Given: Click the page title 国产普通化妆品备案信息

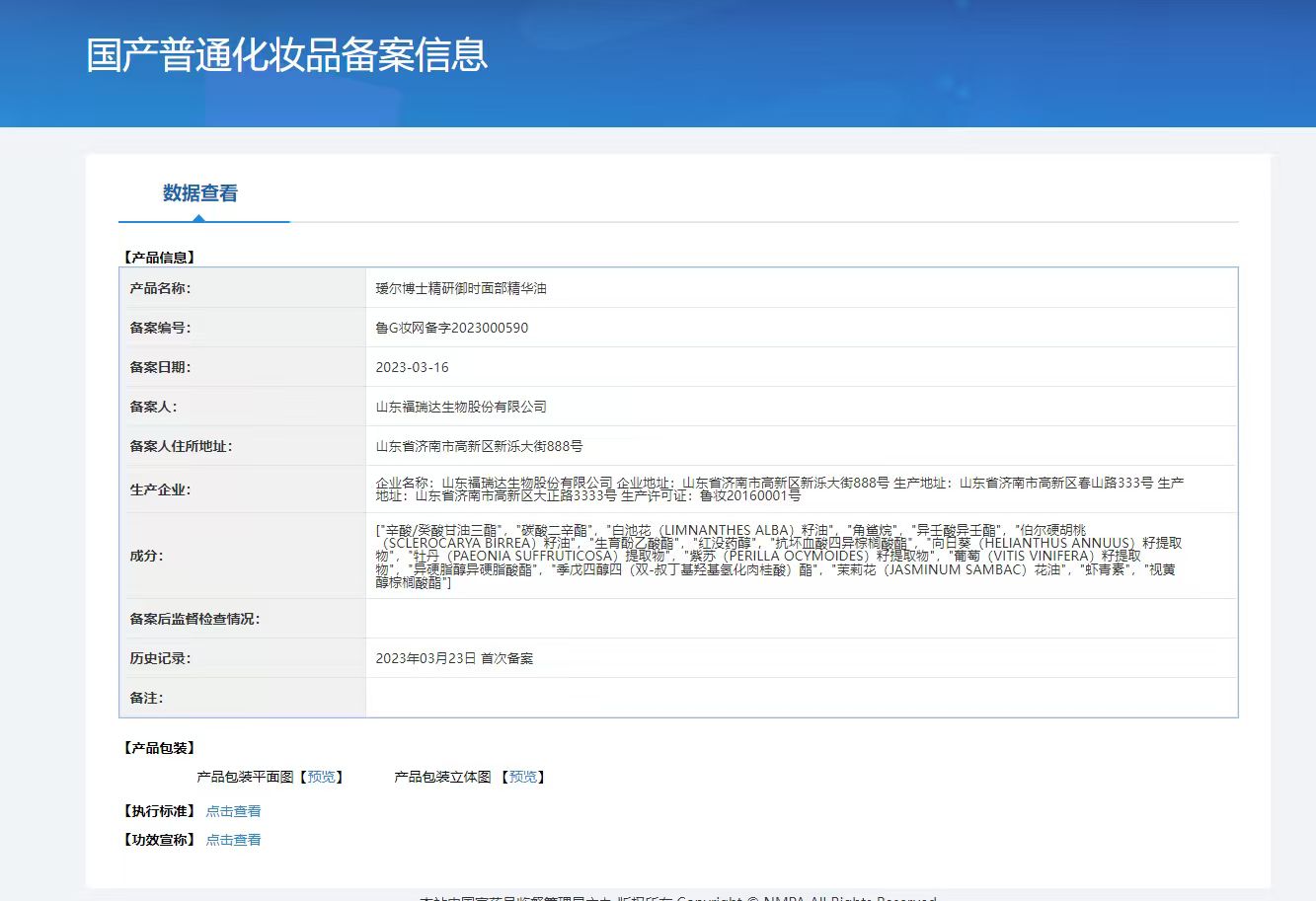Looking at the screenshot, I should 286,55.
